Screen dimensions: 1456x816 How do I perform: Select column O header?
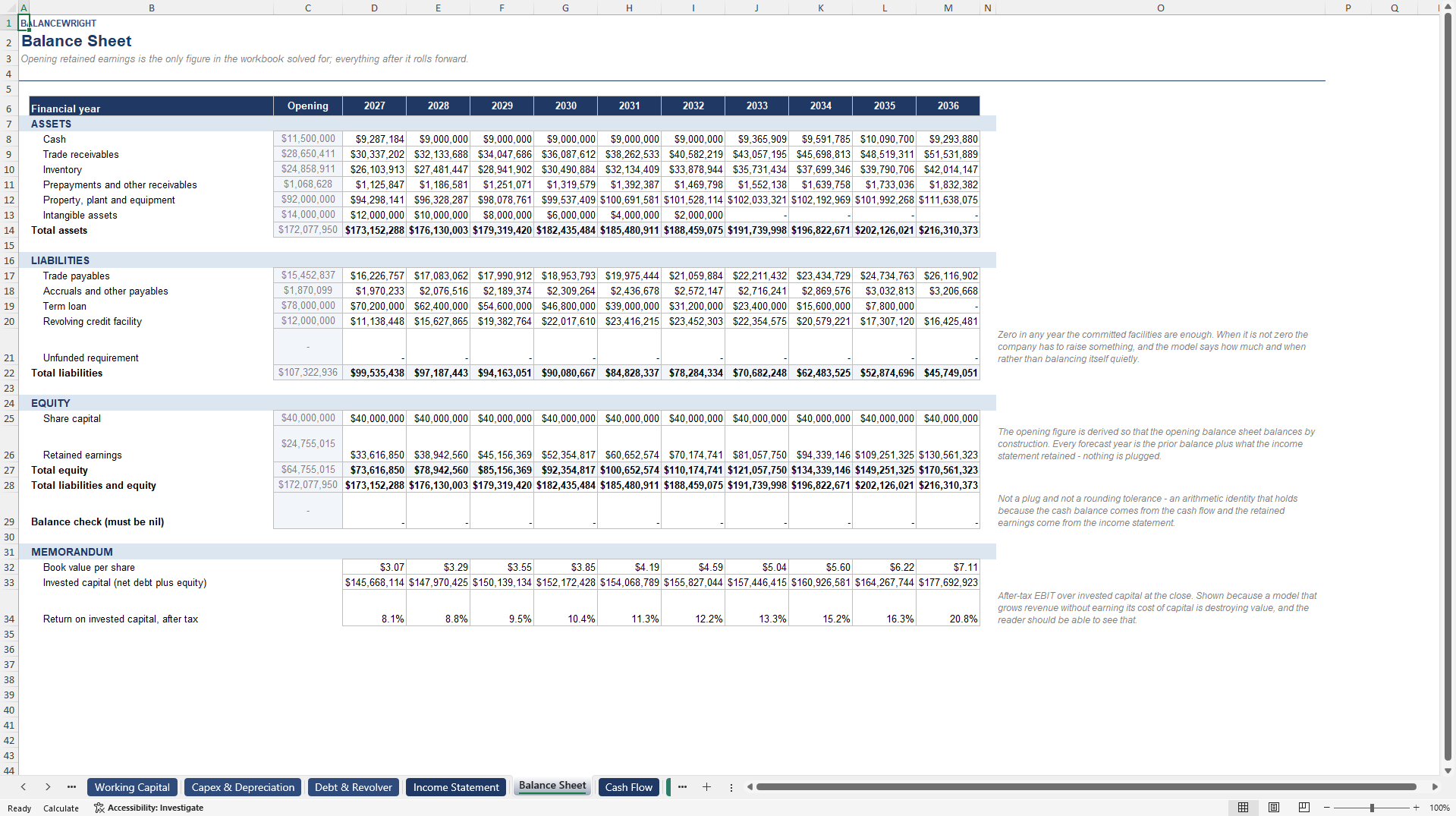1160,8
